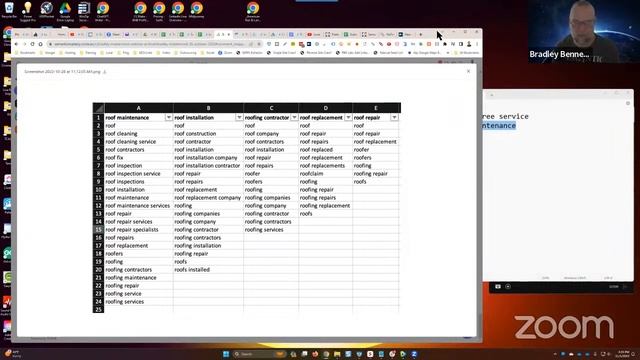Click cell 'roof replacement company'

tap(208, 198)
